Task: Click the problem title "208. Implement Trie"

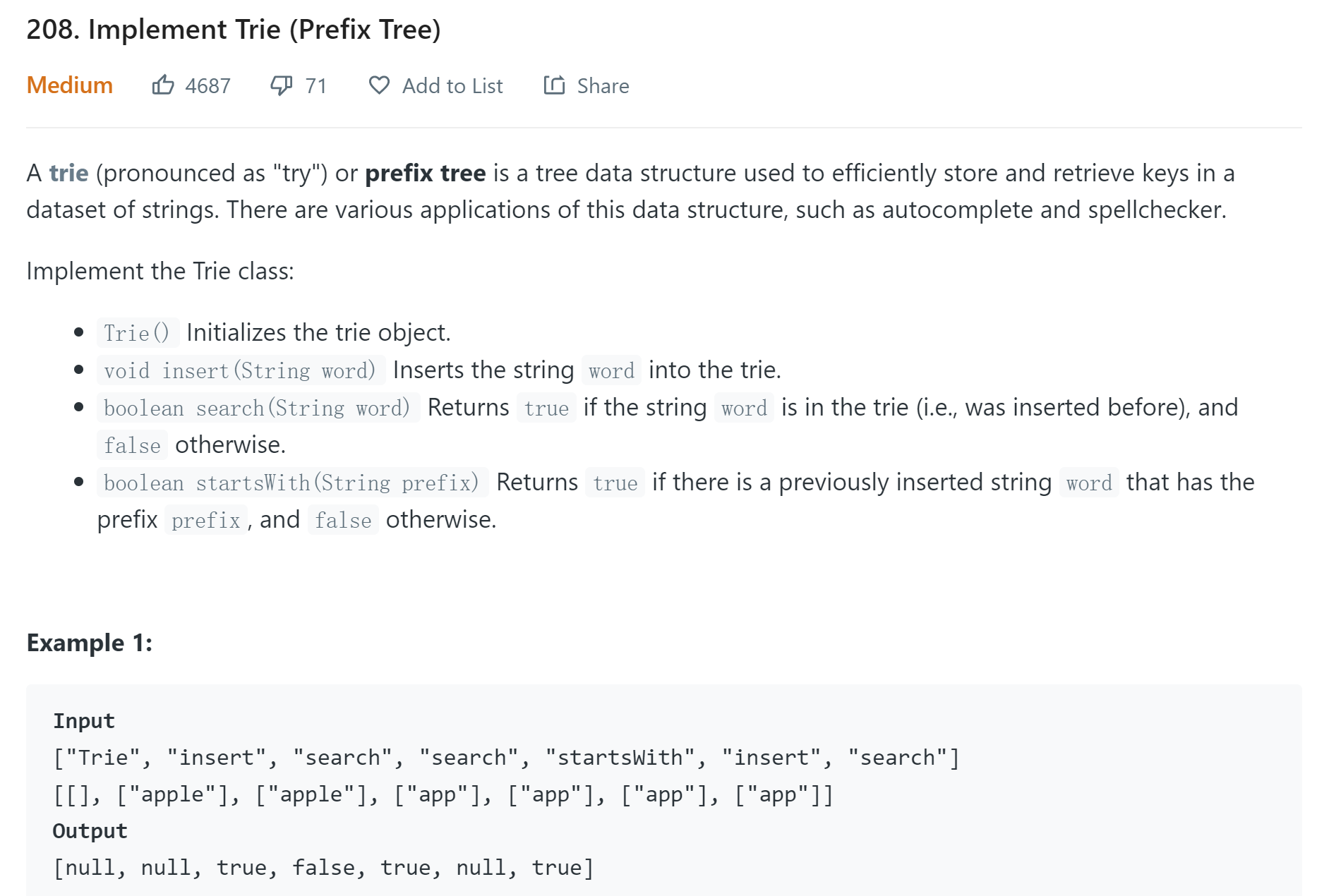Action: pyautogui.click(x=233, y=30)
